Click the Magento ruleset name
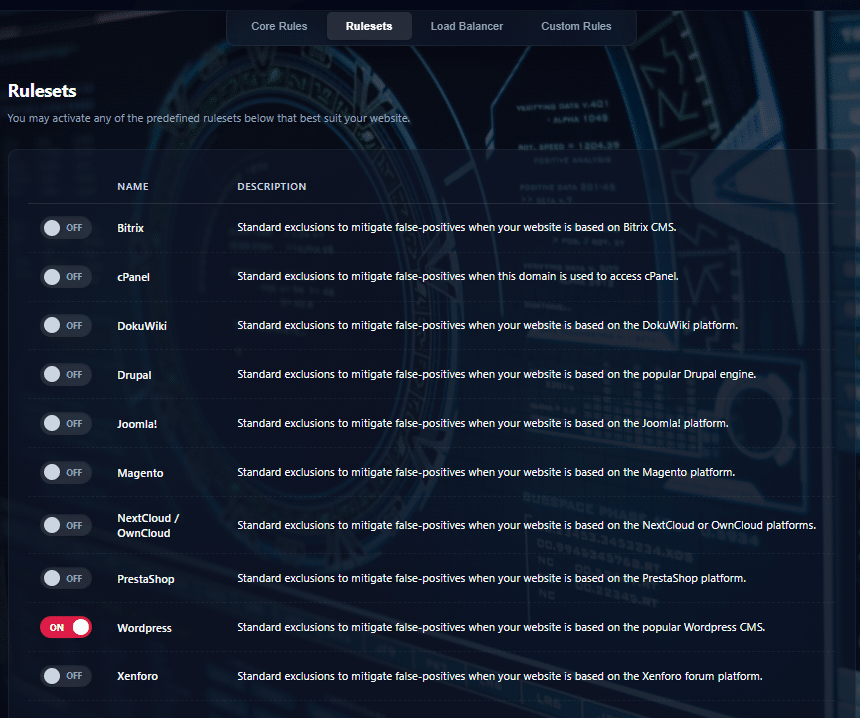The height and width of the screenshot is (718, 860). coord(140,473)
